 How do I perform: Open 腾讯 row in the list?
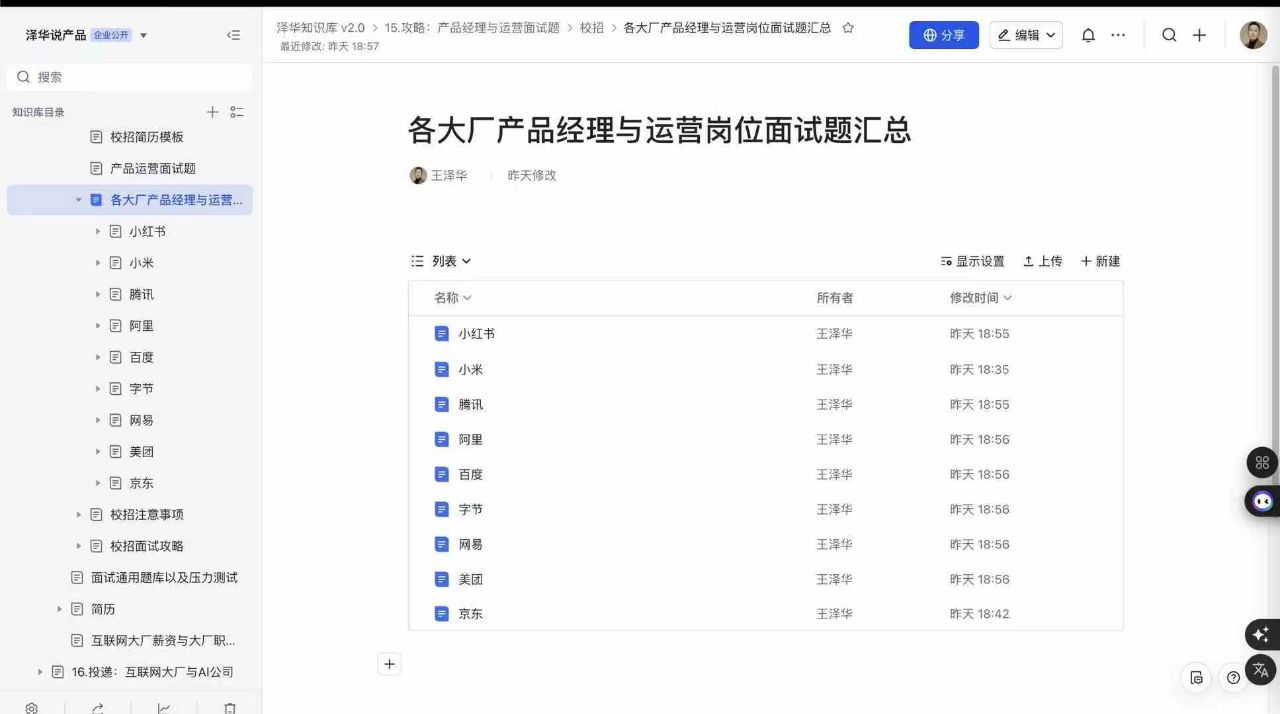(x=765, y=404)
